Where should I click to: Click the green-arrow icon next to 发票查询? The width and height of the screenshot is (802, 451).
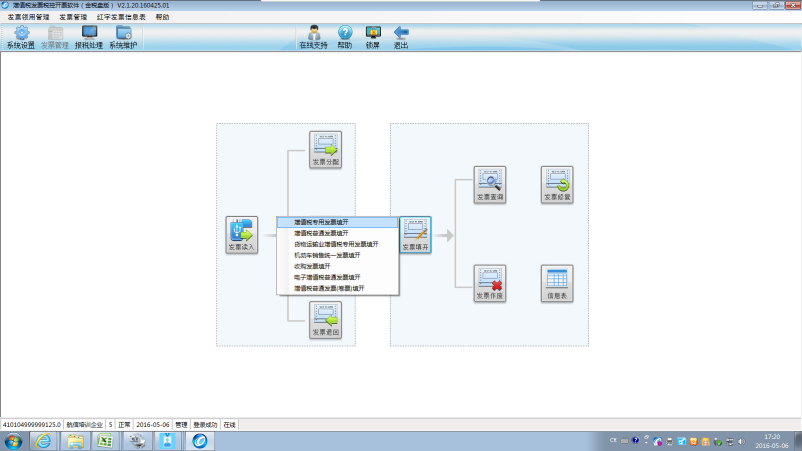pyautogui.click(x=557, y=185)
